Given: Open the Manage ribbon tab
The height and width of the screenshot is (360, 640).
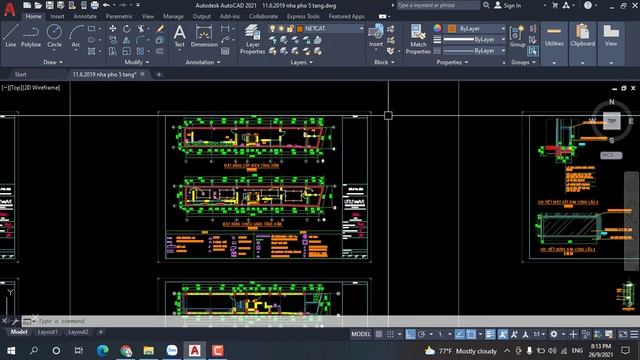Looking at the screenshot, I should coord(173,16).
